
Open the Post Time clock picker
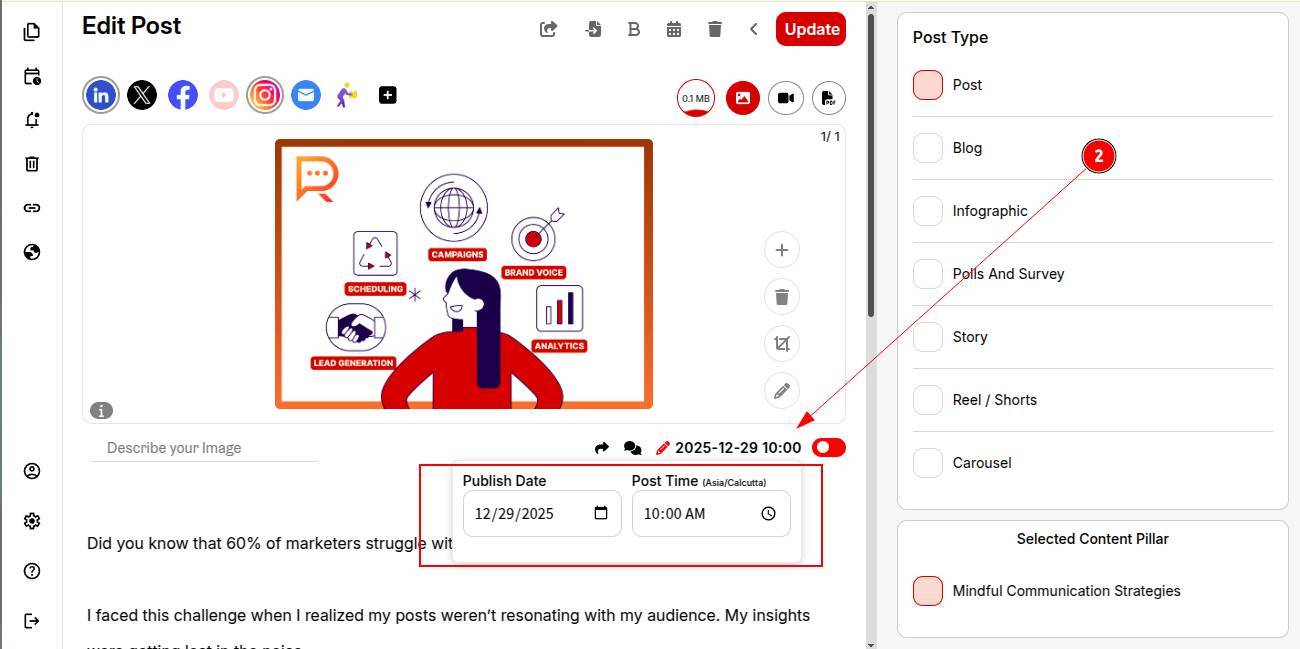768,513
